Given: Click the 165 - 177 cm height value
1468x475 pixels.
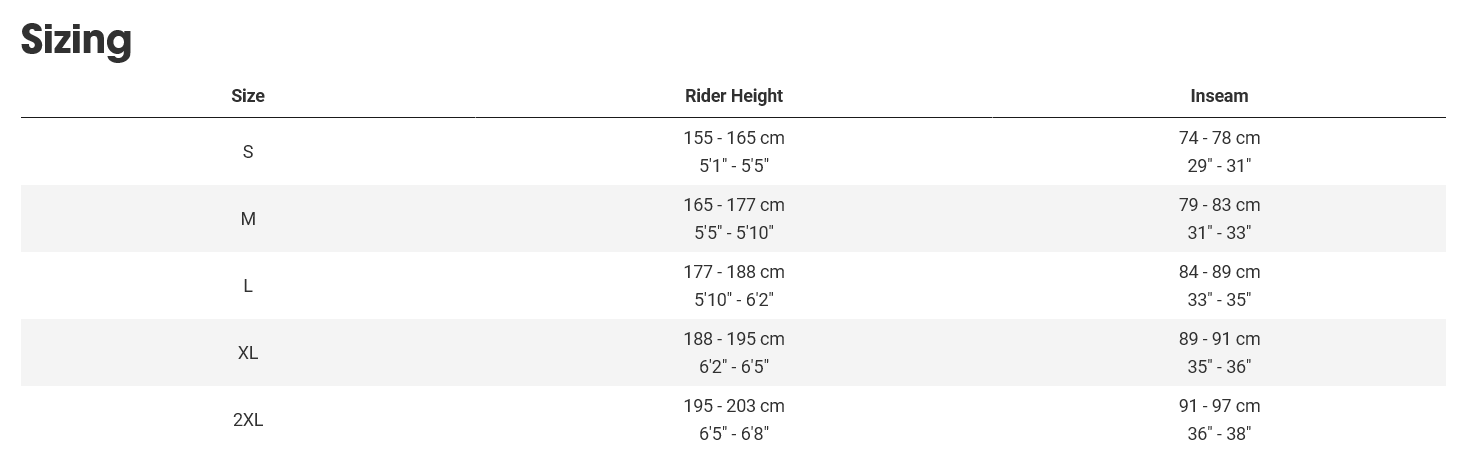Looking at the screenshot, I should (733, 205).
